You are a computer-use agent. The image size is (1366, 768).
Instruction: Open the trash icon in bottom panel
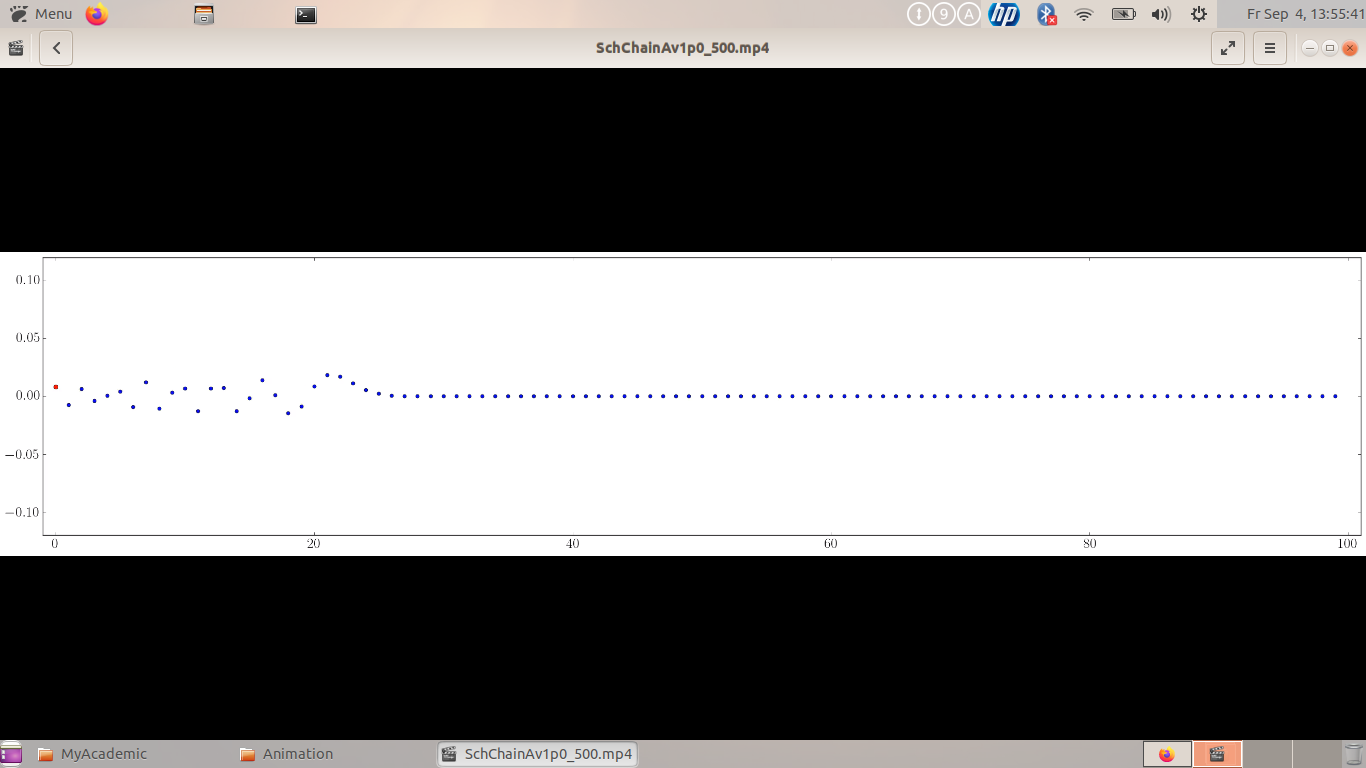coord(1352,754)
